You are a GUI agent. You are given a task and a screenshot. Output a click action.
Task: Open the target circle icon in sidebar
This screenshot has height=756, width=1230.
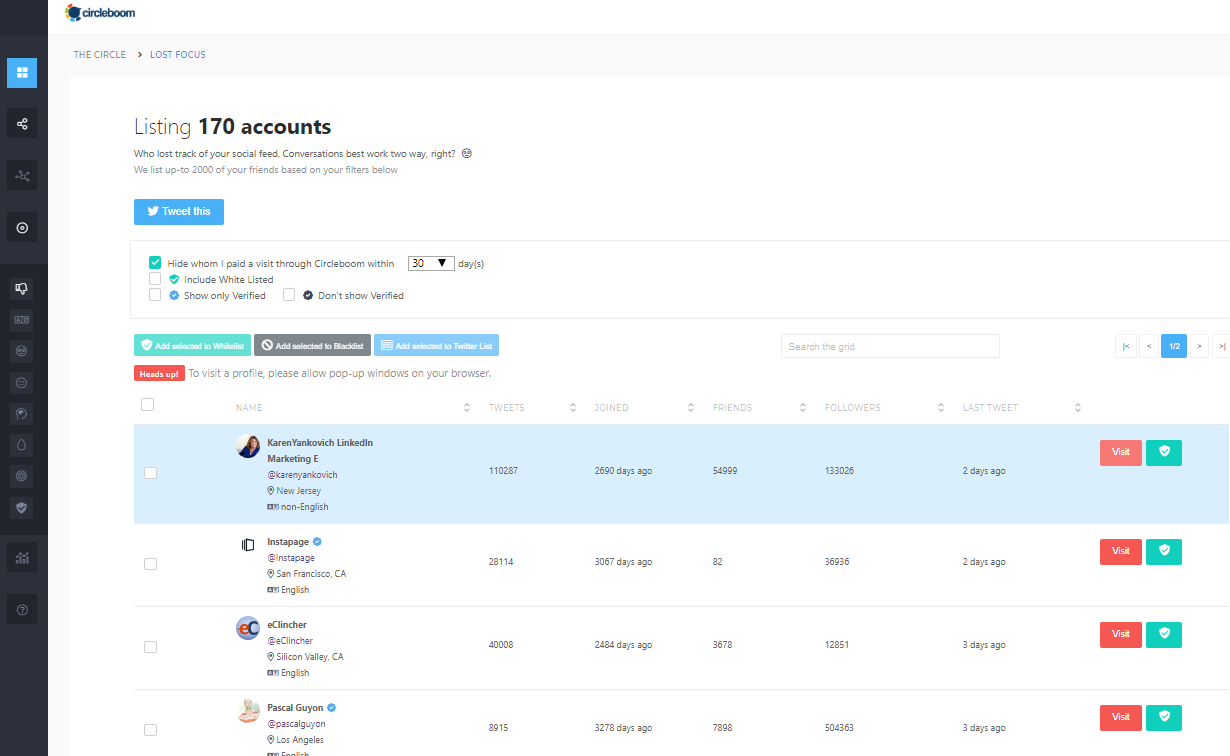click(x=22, y=228)
